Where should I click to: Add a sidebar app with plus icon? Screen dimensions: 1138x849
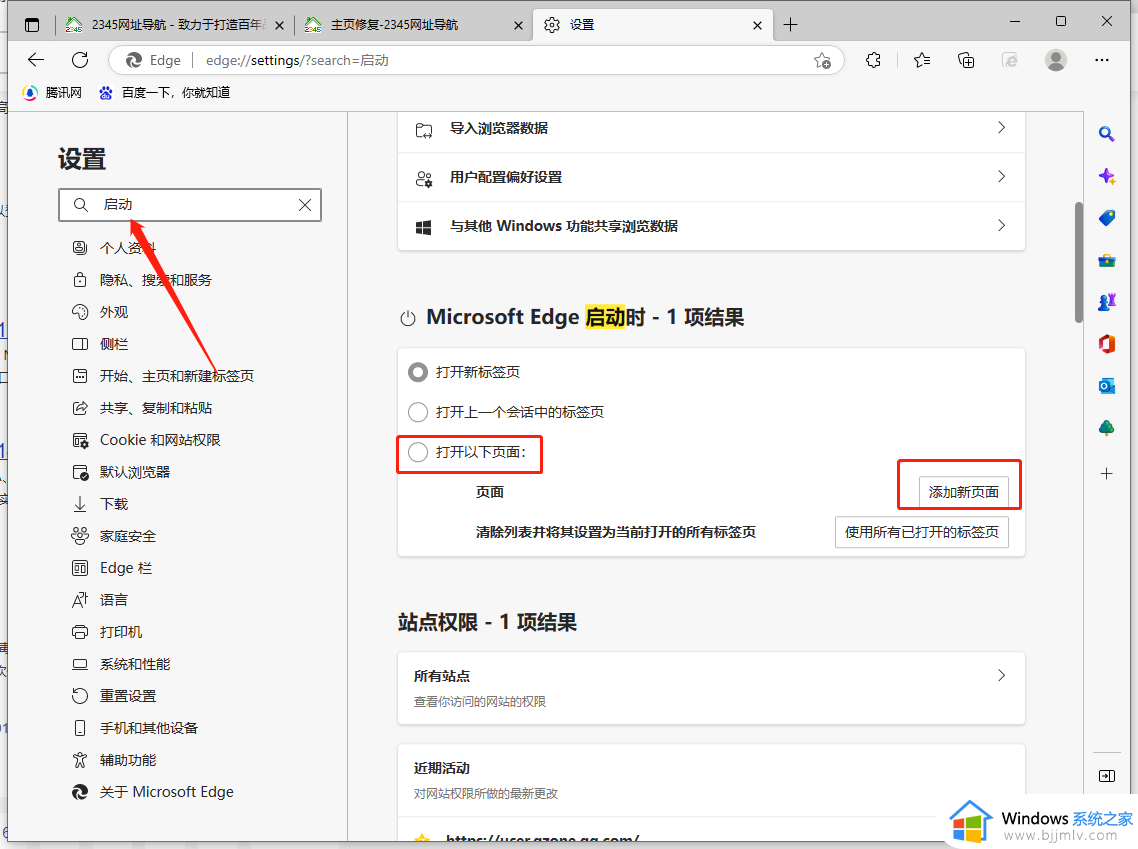[x=1106, y=474]
